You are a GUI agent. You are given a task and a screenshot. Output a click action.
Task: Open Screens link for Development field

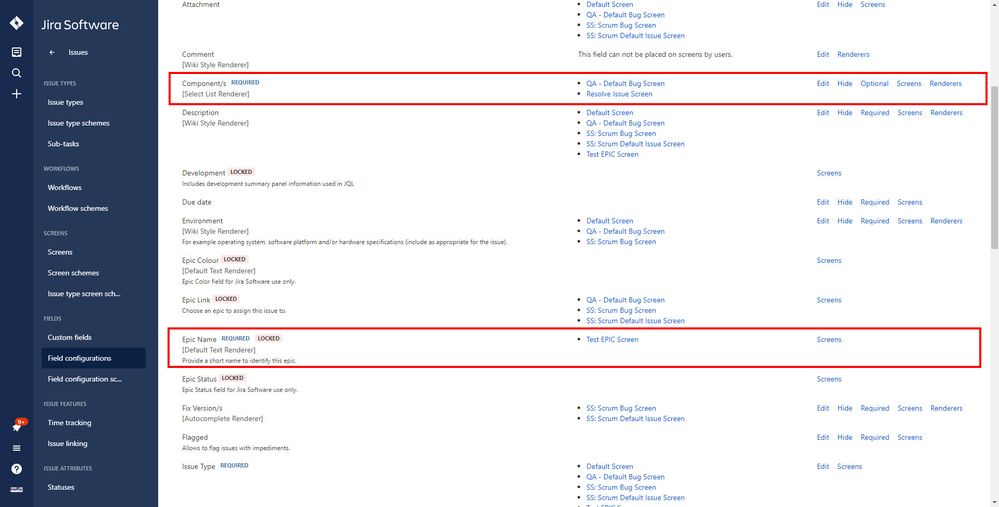[829, 173]
